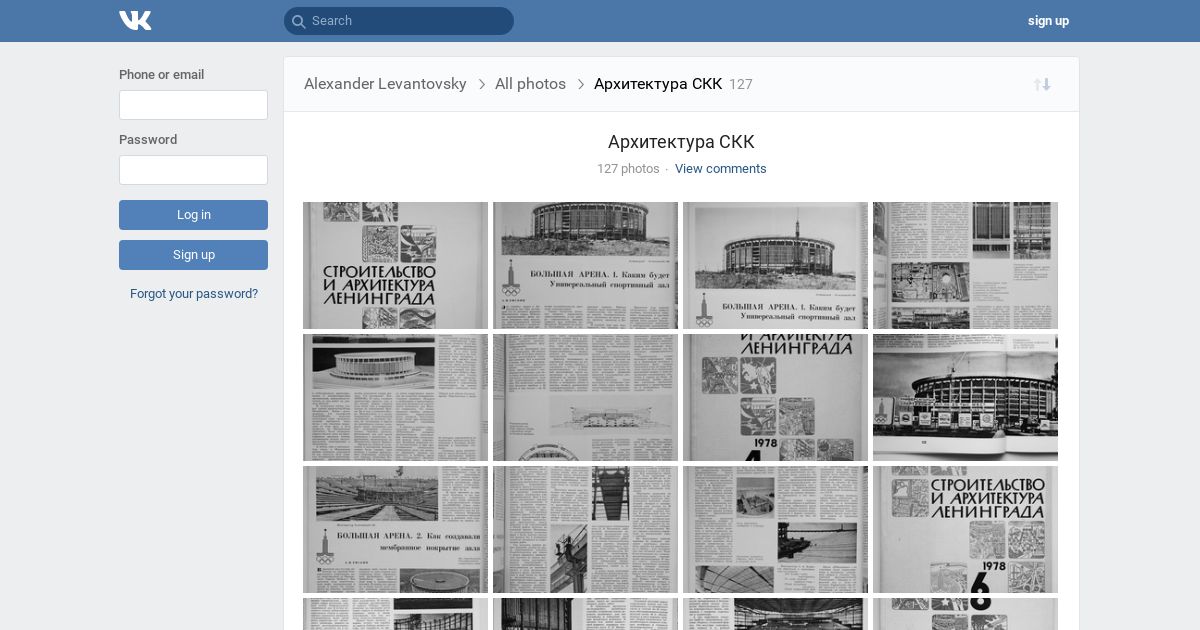Open magazine cover 1978 issue 6 photo
The width and height of the screenshot is (1200, 630).
[965, 529]
